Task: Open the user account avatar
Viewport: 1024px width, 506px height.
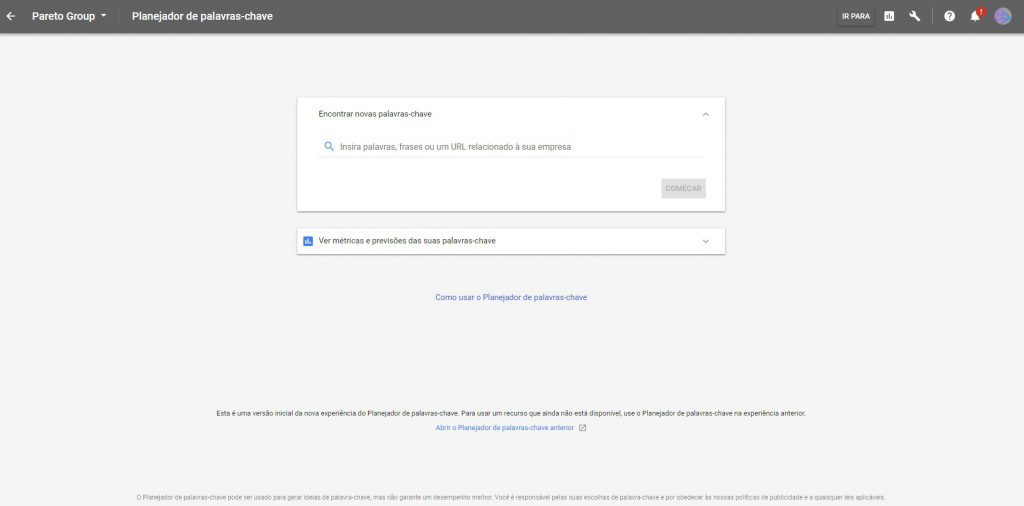Action: point(1002,16)
